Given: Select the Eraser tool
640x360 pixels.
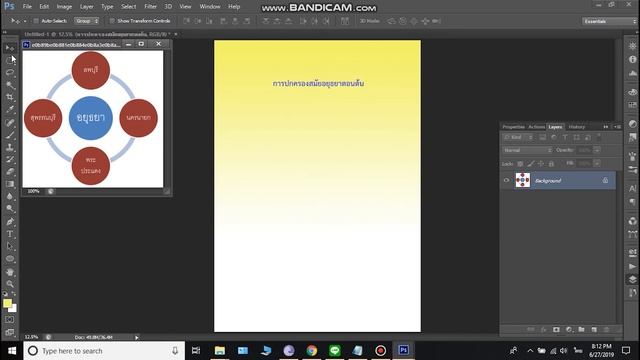Looking at the screenshot, I should coord(10,171).
